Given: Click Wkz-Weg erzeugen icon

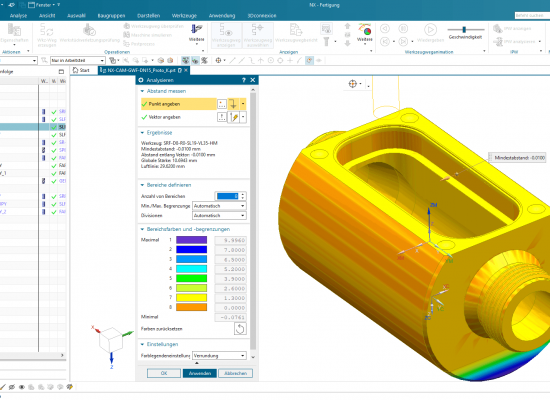Looking at the screenshot, I should tap(46, 30).
